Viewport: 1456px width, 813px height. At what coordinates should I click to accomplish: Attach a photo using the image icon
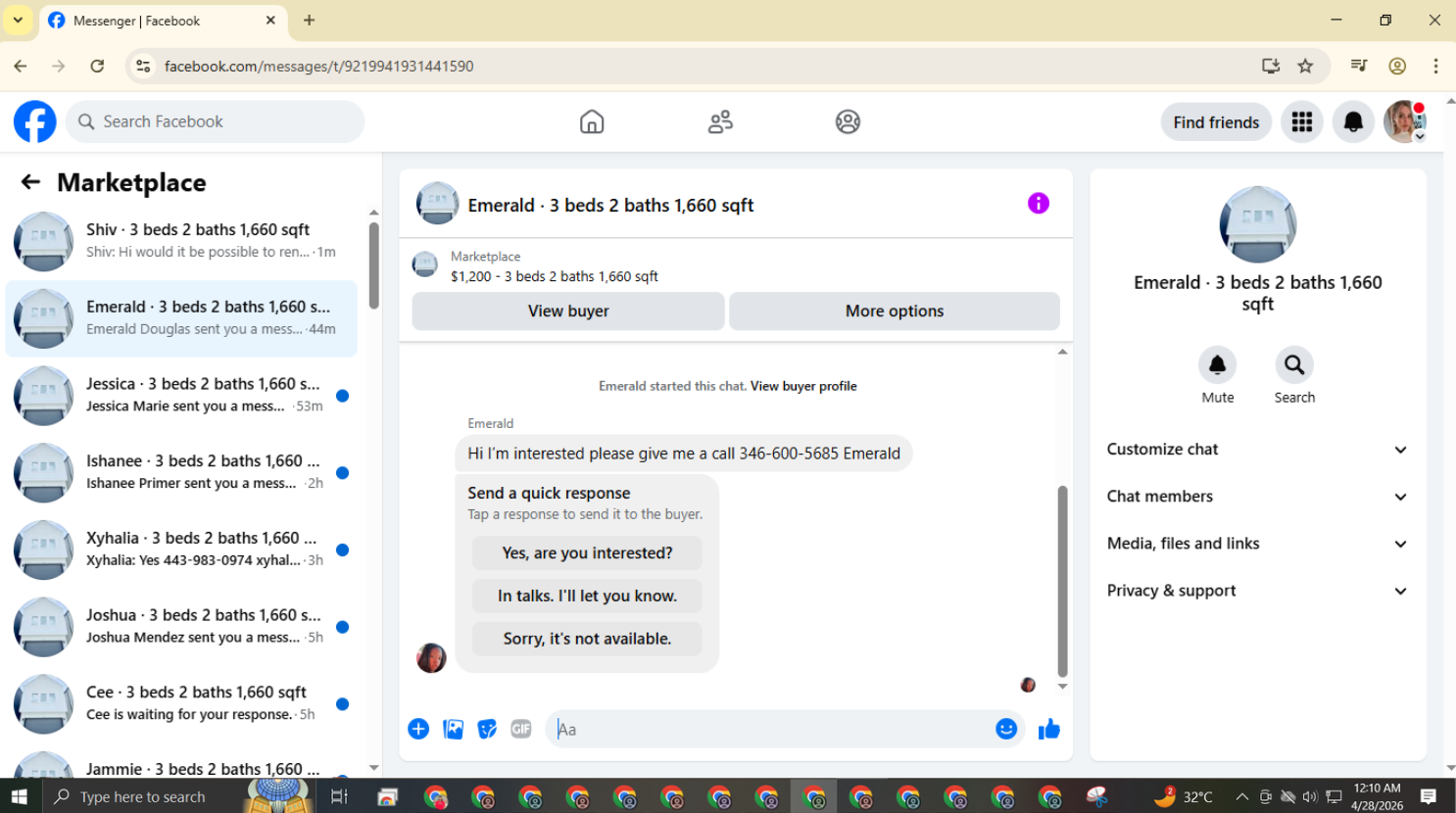point(453,729)
